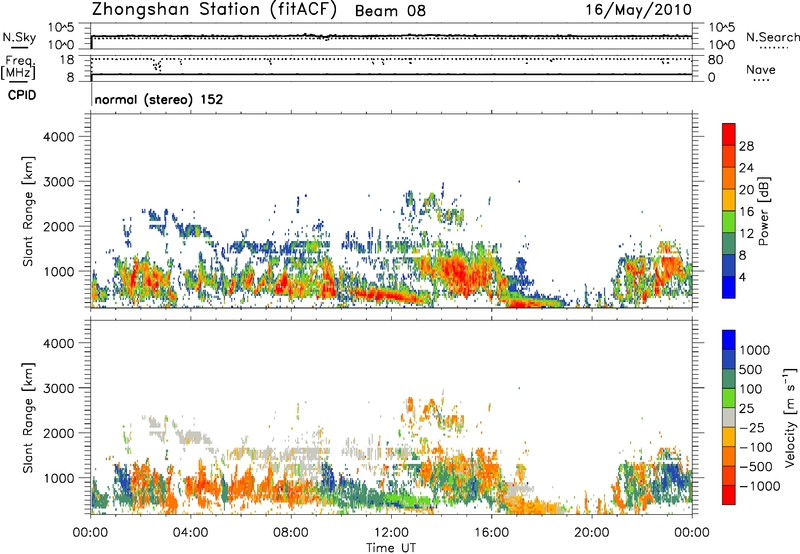Click the 'Beam 08' label

pyautogui.click(x=390, y=11)
